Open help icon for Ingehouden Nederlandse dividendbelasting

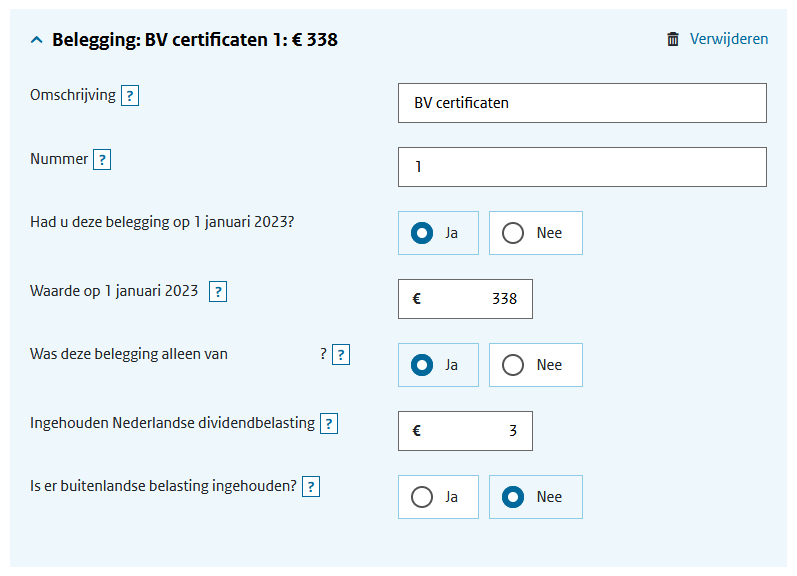tap(329, 423)
